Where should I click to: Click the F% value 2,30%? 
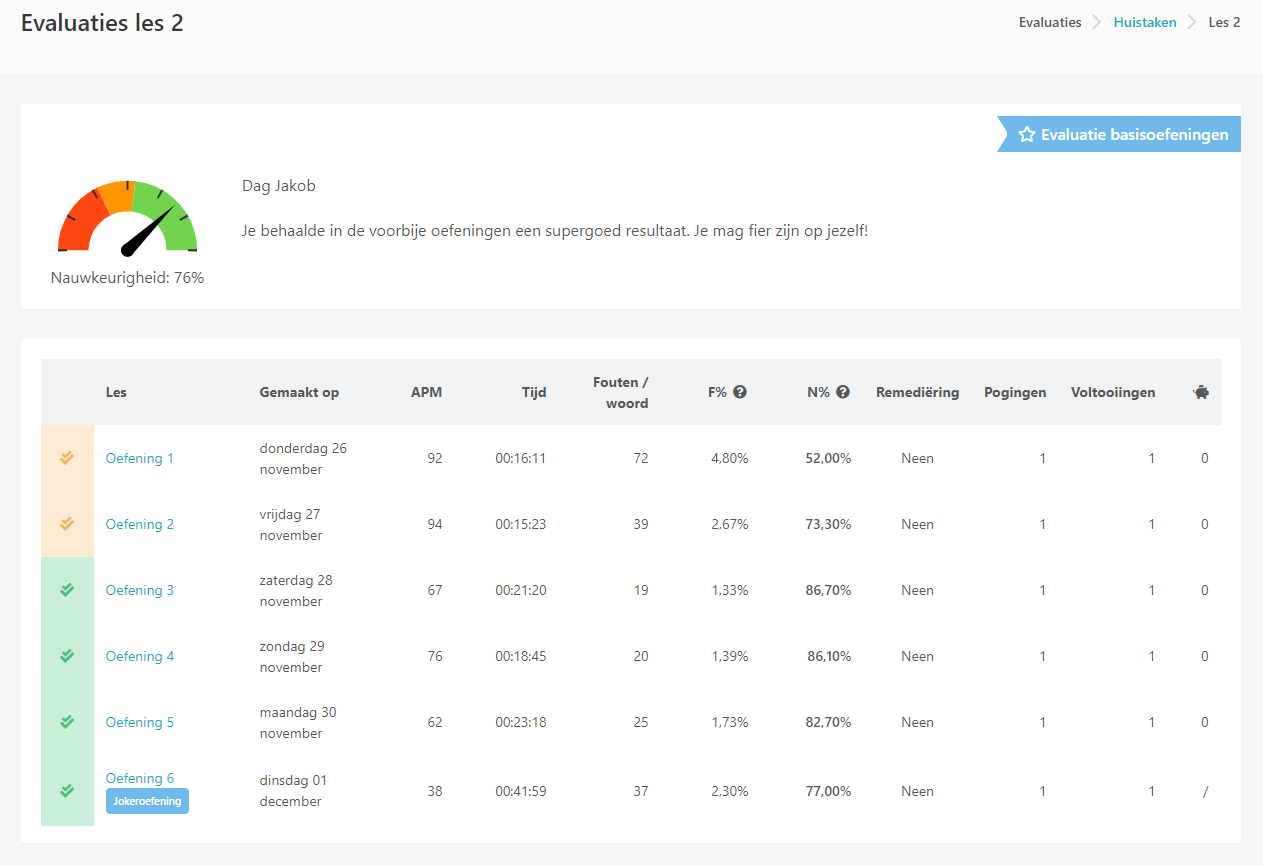pyautogui.click(x=730, y=791)
